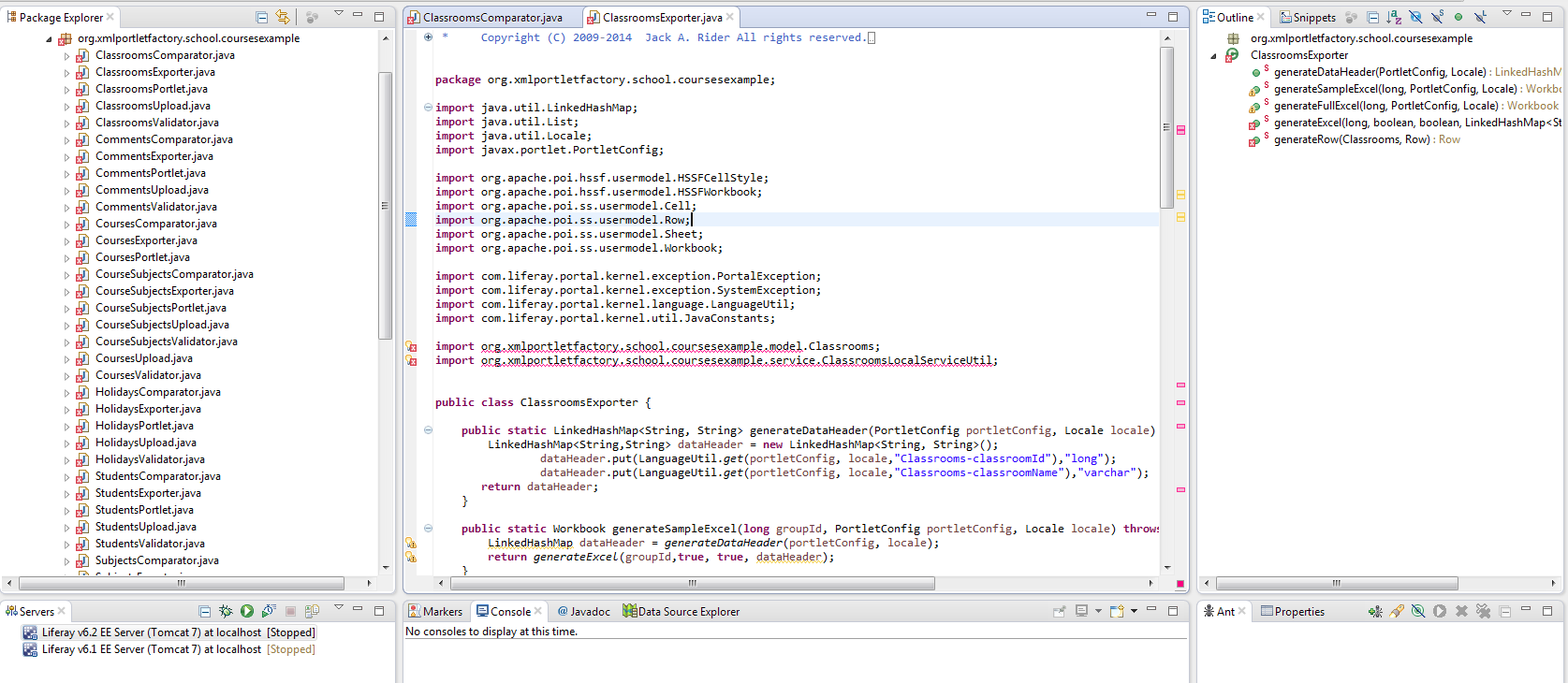Image resolution: width=1568 pixels, height=683 pixels.
Task: Switch to ClassroomsComparator.java editor tab
Action: point(485,17)
